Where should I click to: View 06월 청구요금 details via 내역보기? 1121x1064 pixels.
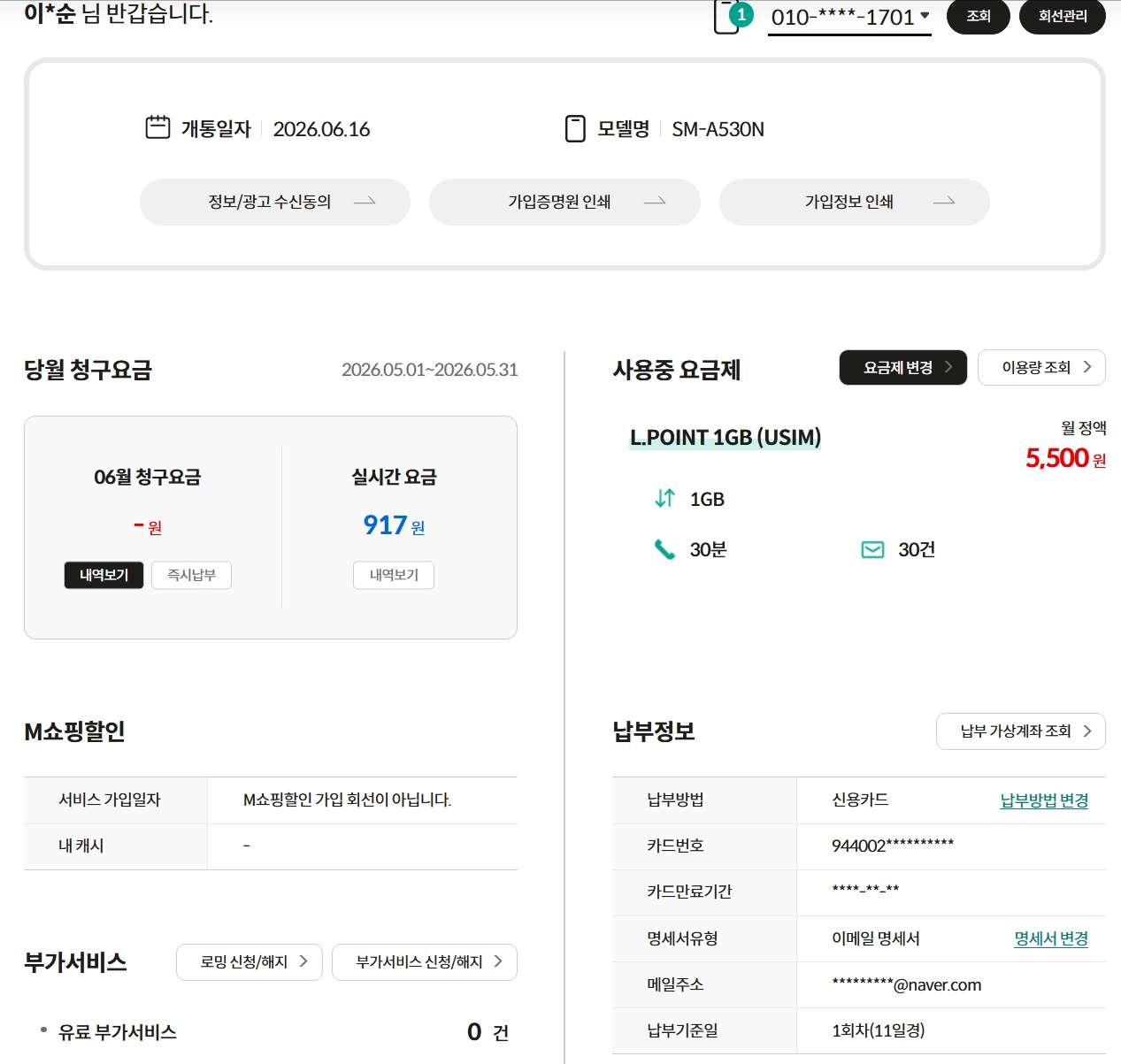coord(104,575)
